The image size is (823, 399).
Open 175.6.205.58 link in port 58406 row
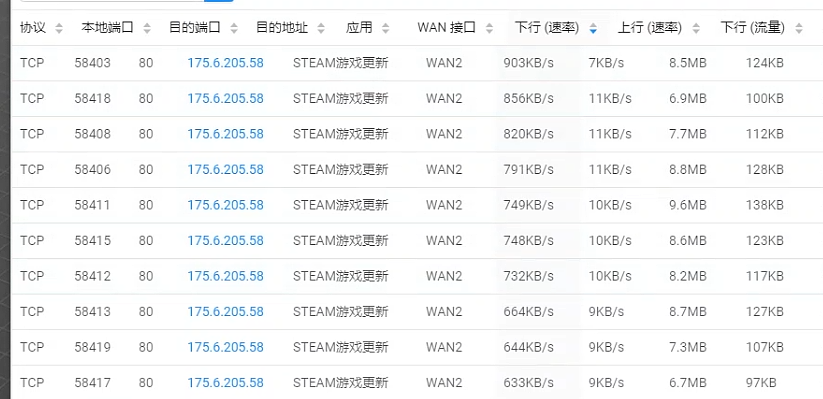point(226,169)
